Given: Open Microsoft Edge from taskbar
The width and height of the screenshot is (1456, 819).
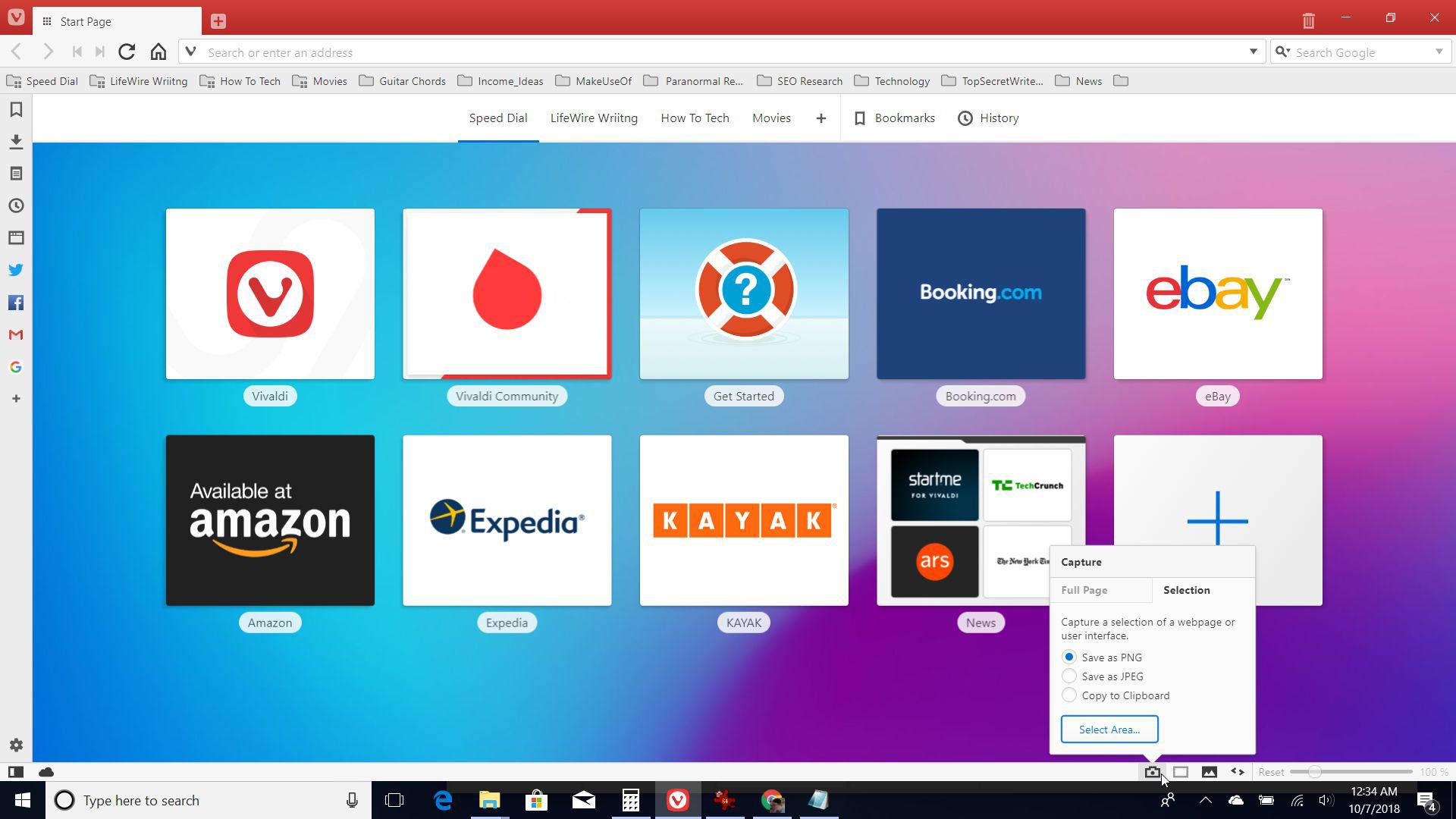Looking at the screenshot, I should [x=442, y=800].
